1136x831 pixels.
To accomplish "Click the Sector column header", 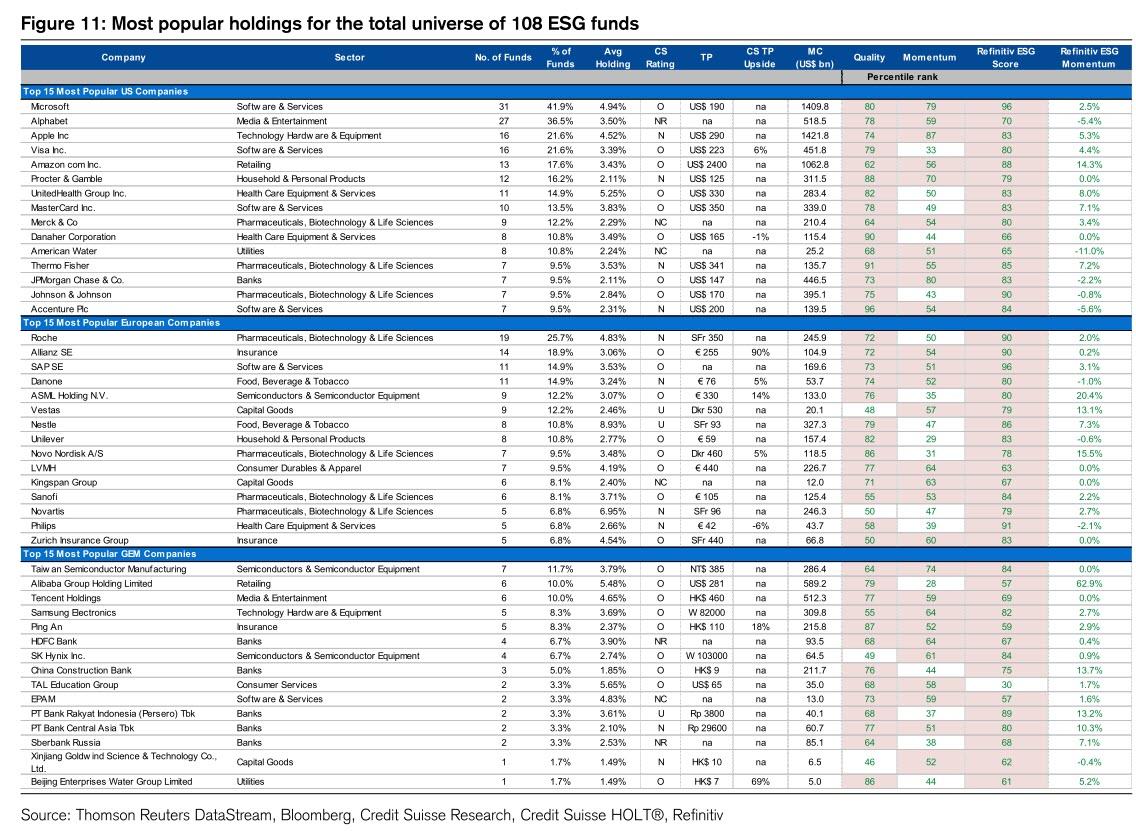I will click(350, 58).
